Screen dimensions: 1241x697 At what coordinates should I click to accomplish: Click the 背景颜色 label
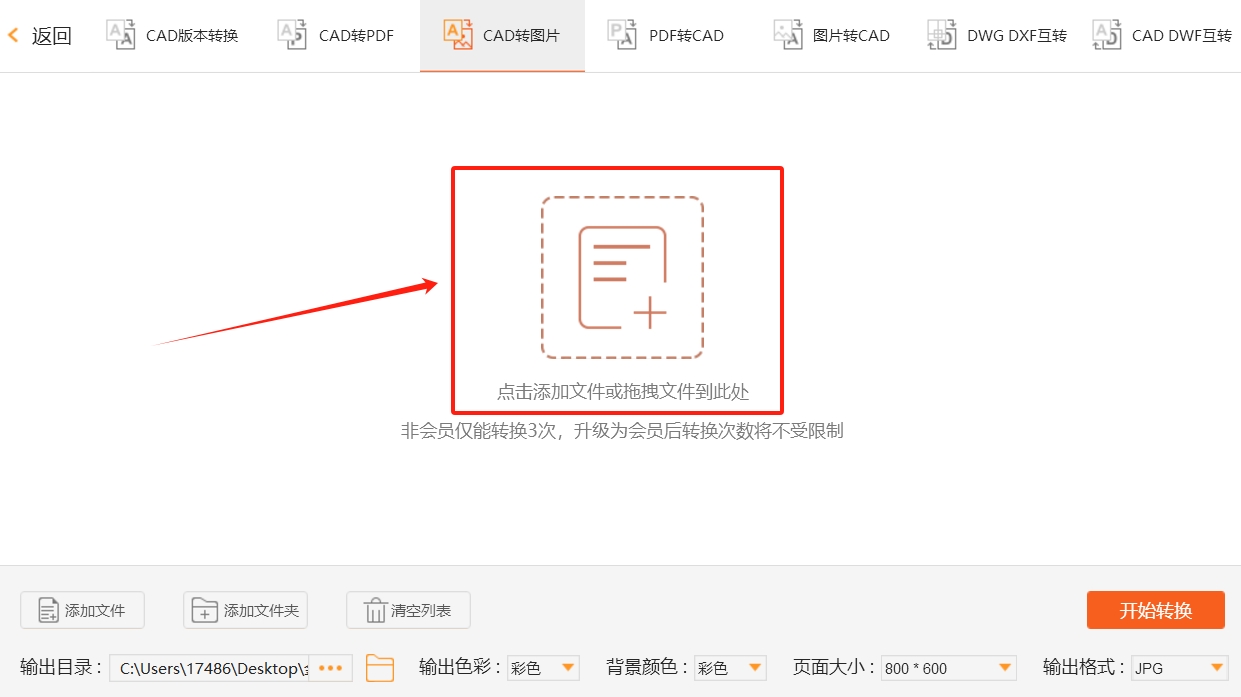pos(647,668)
